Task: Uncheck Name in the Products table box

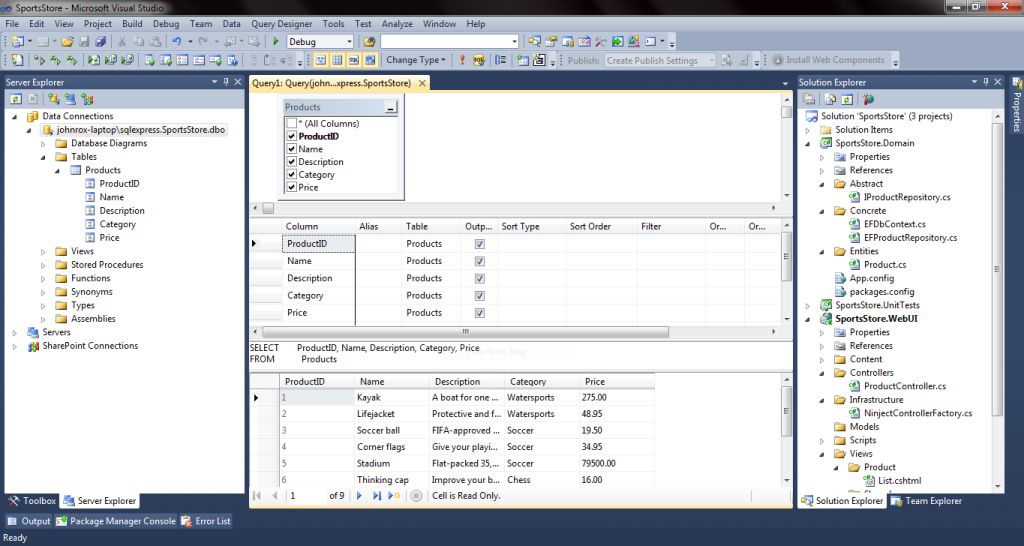Action: 292,149
